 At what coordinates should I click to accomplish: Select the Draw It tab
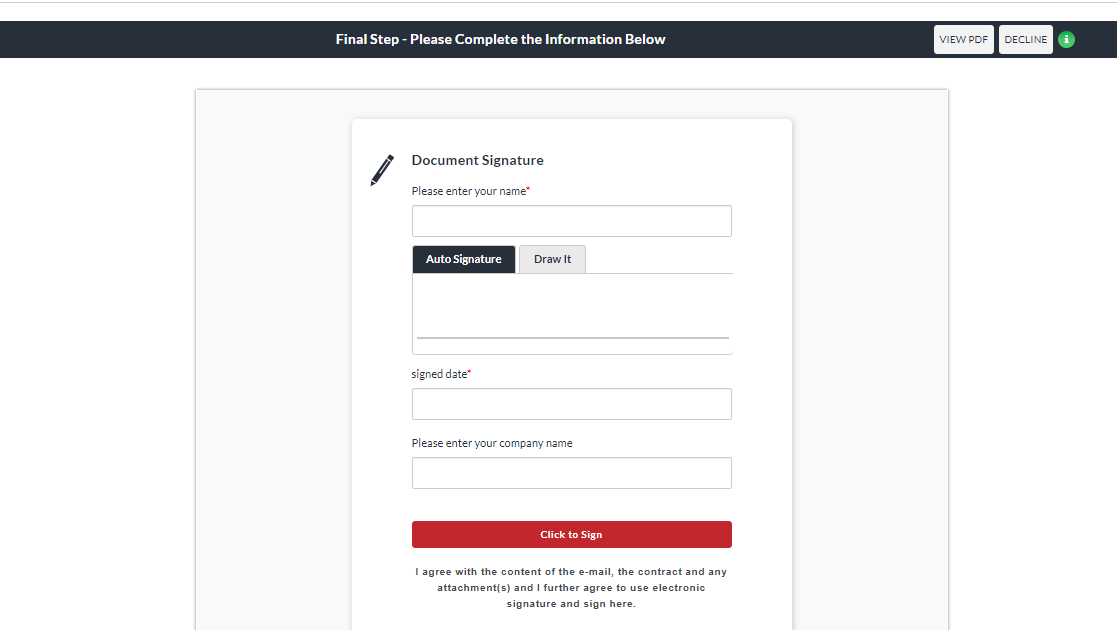click(x=552, y=259)
